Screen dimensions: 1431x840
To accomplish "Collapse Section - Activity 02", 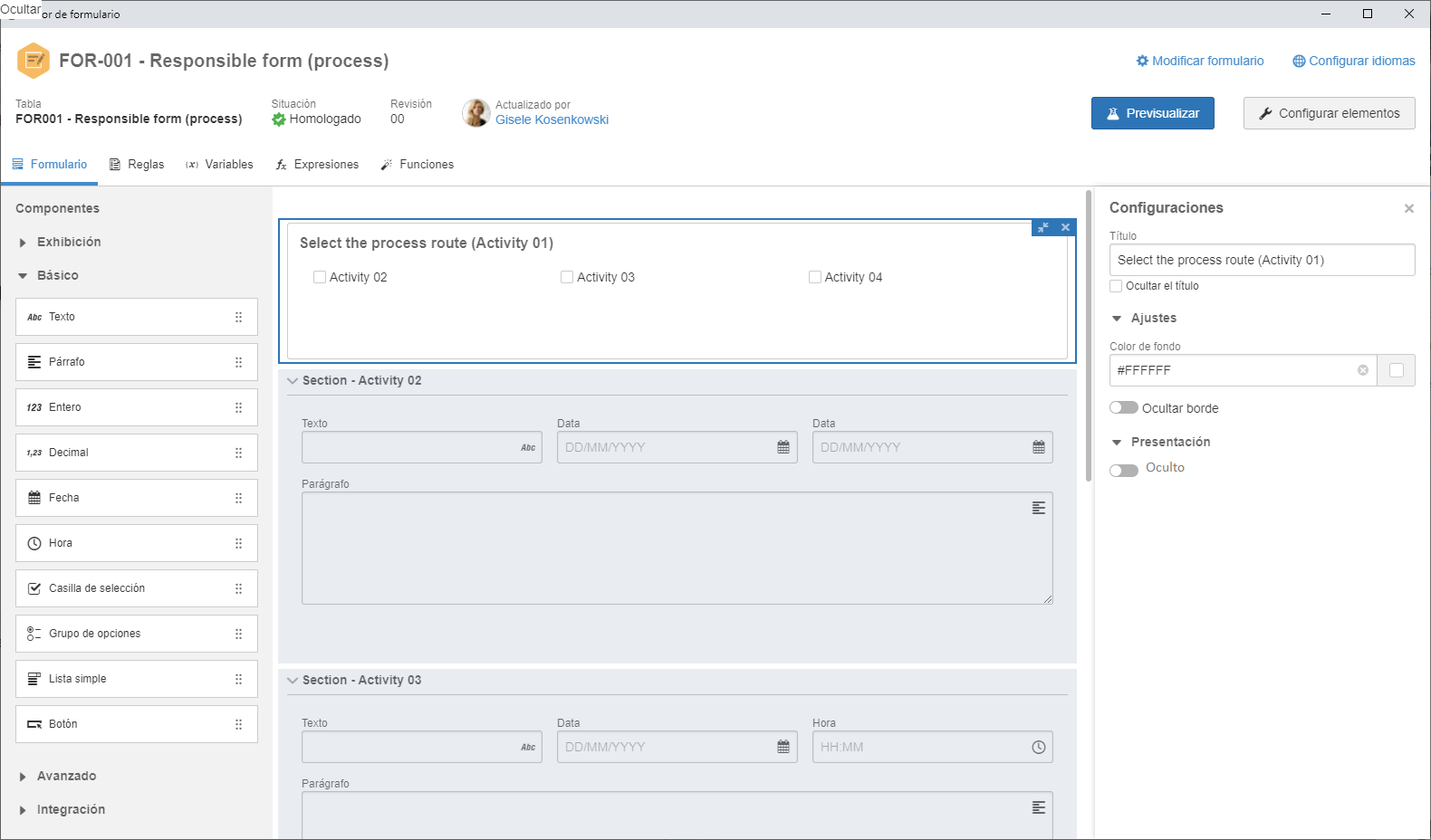I will click(293, 381).
